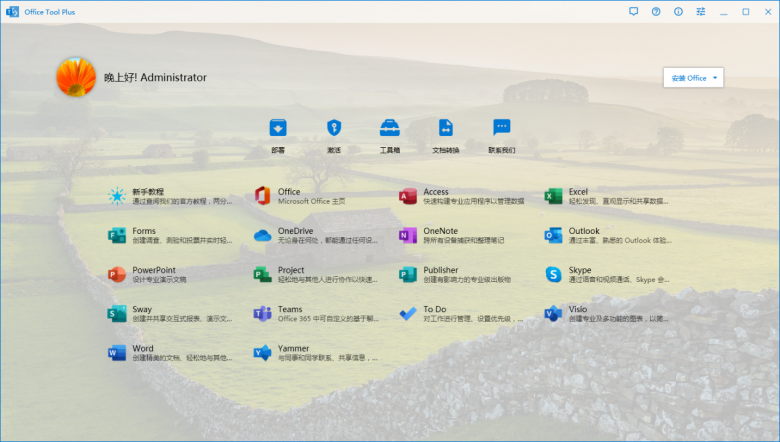Open the feedback chat icon in title bar
Image resolution: width=780 pixels, height=442 pixels.
[x=633, y=11]
